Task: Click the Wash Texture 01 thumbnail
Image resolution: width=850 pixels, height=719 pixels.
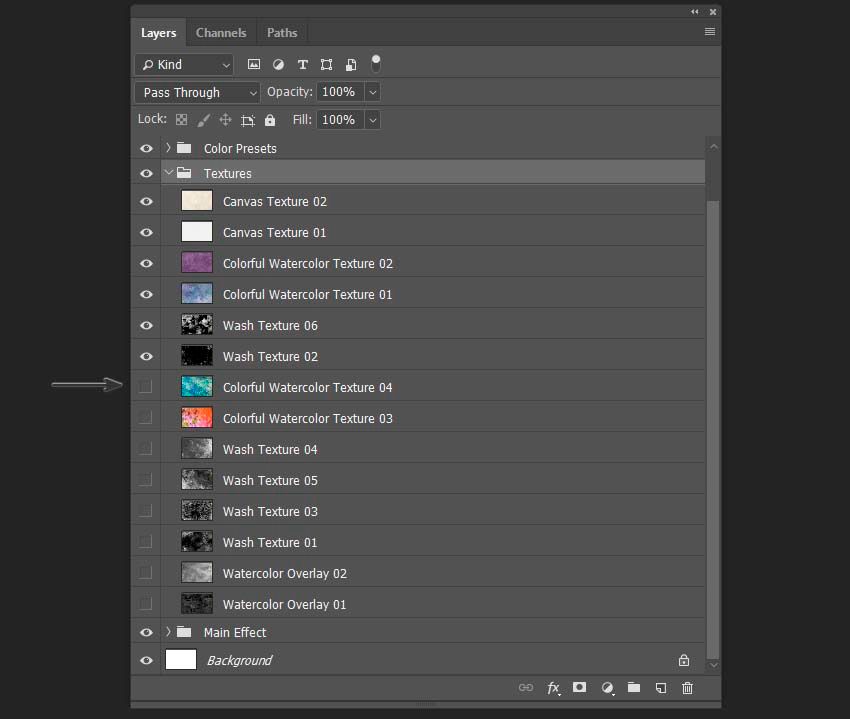Action: coord(197,542)
